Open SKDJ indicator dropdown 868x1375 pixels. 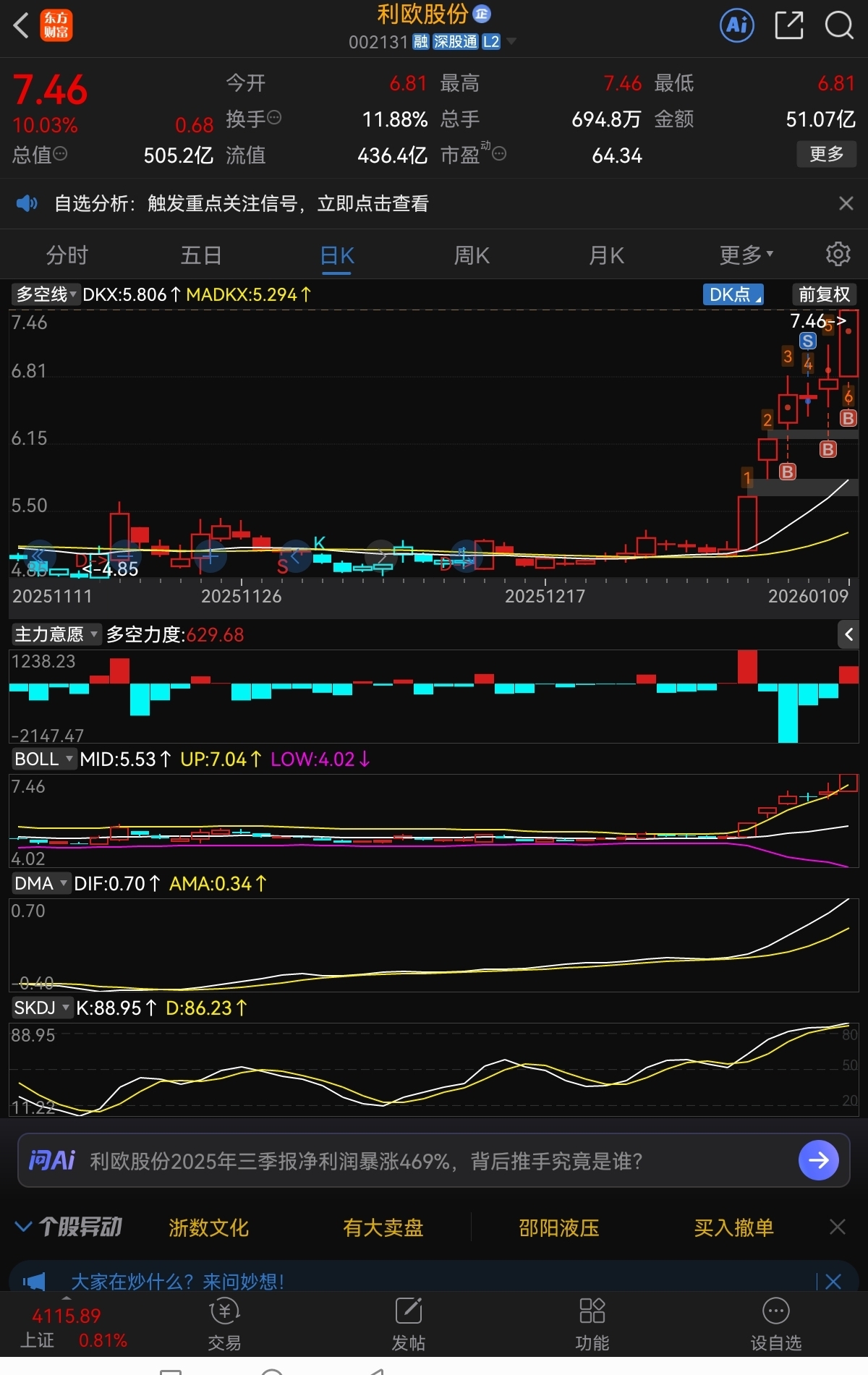(x=42, y=1008)
